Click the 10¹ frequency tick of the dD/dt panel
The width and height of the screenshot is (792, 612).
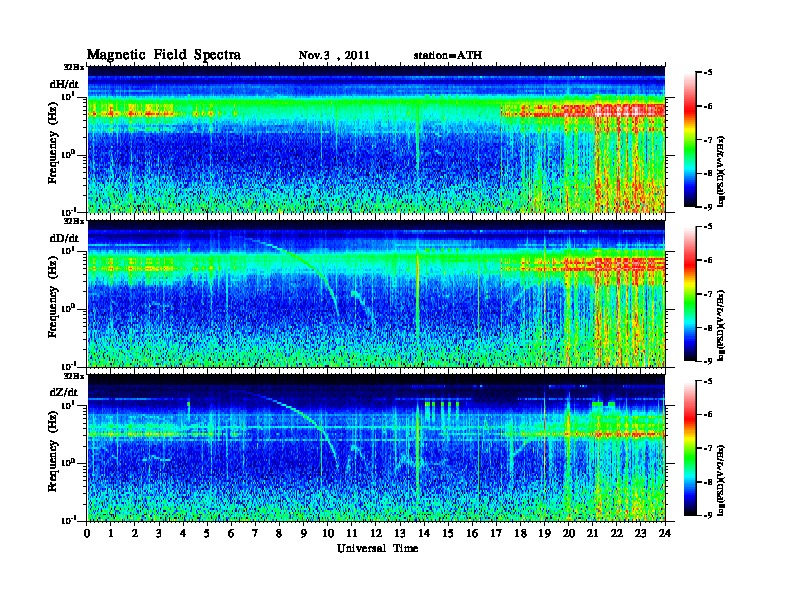(x=69, y=251)
